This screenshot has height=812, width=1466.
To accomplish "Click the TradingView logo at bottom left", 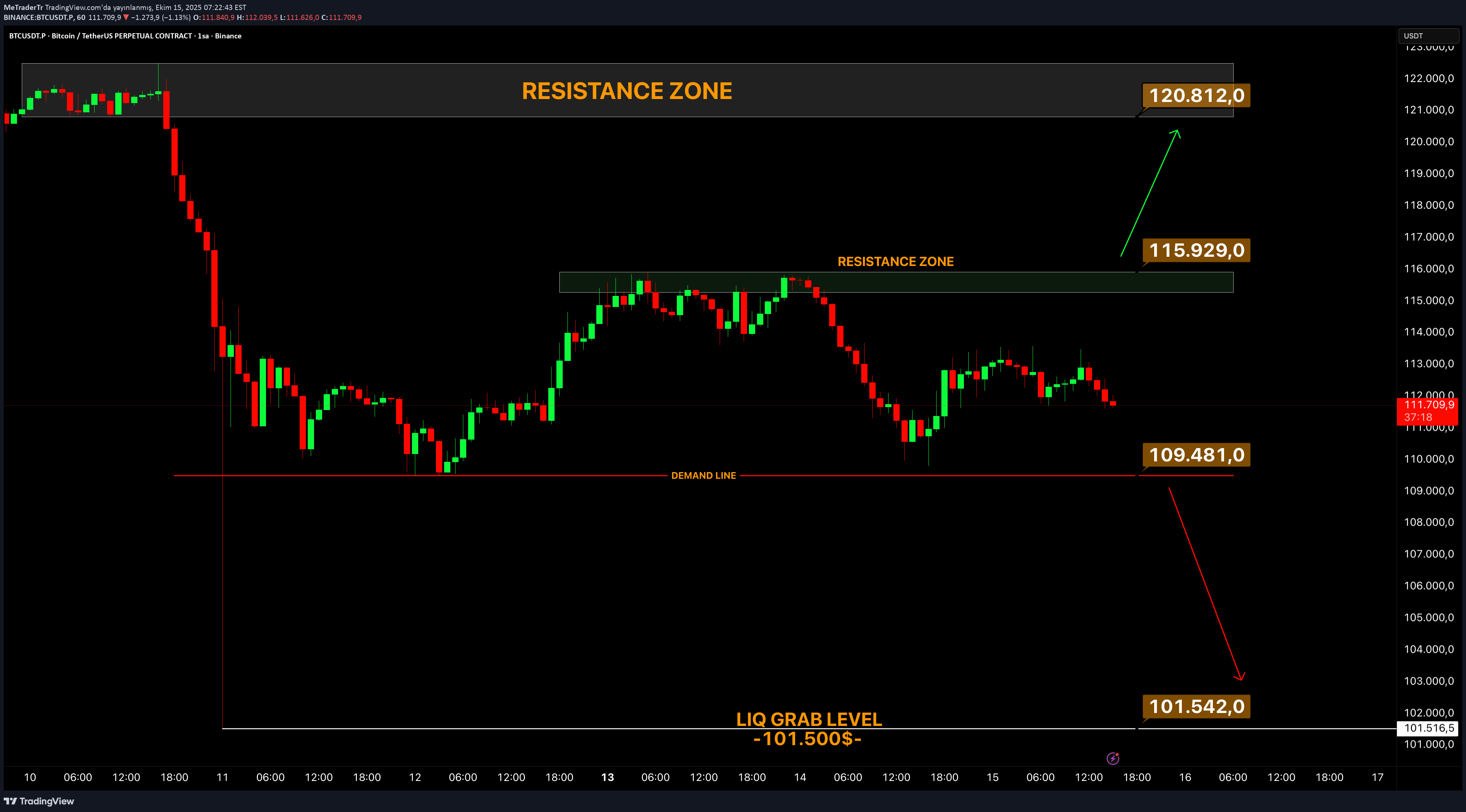I will point(39,801).
